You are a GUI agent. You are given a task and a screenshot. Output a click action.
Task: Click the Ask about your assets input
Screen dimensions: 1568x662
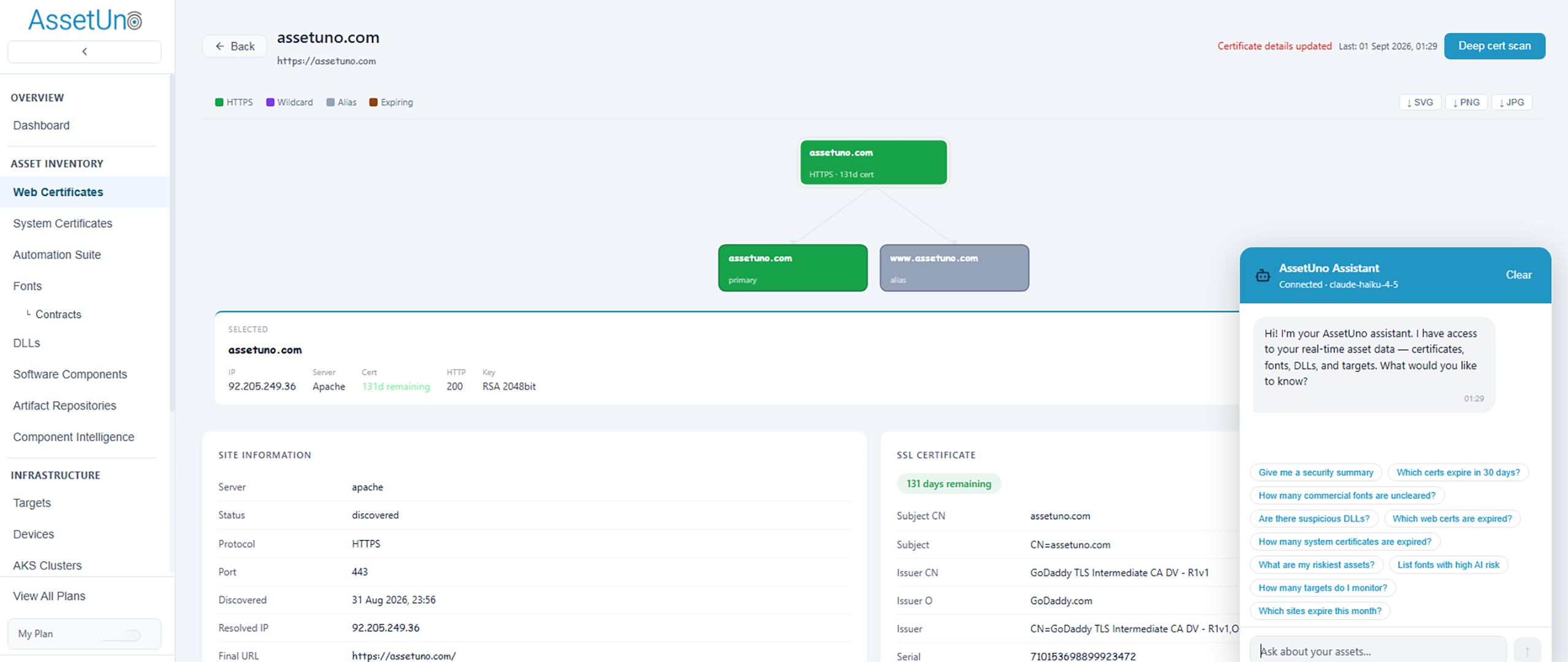[x=1377, y=650]
